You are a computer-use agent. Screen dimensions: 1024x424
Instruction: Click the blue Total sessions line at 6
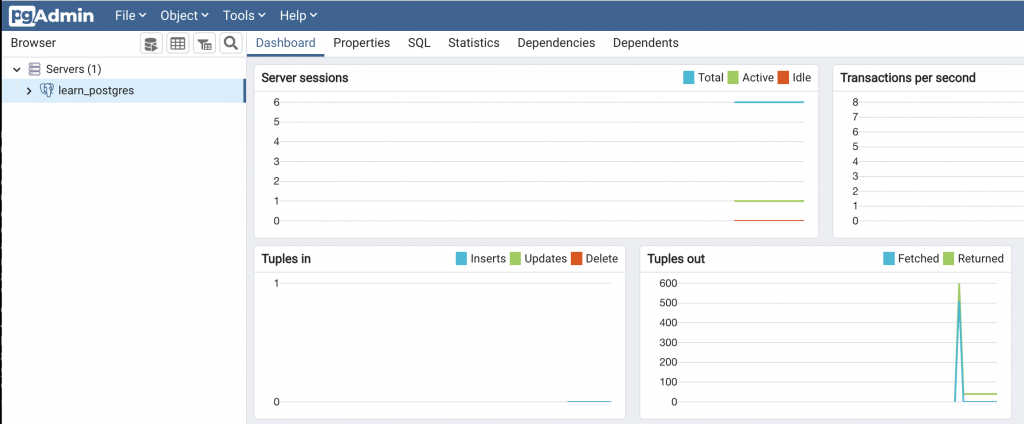769,102
